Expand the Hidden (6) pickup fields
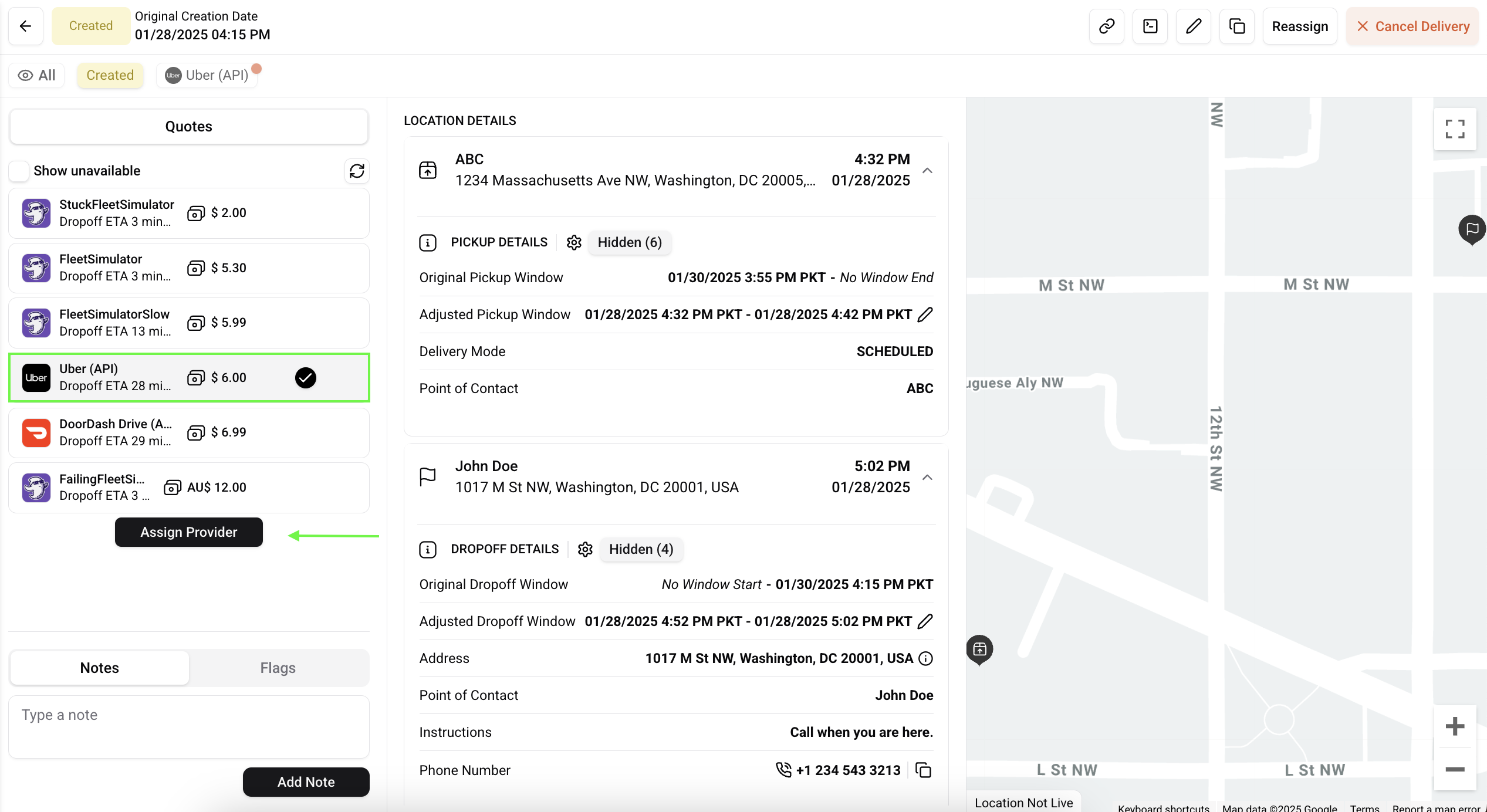1487x812 pixels. pos(629,242)
